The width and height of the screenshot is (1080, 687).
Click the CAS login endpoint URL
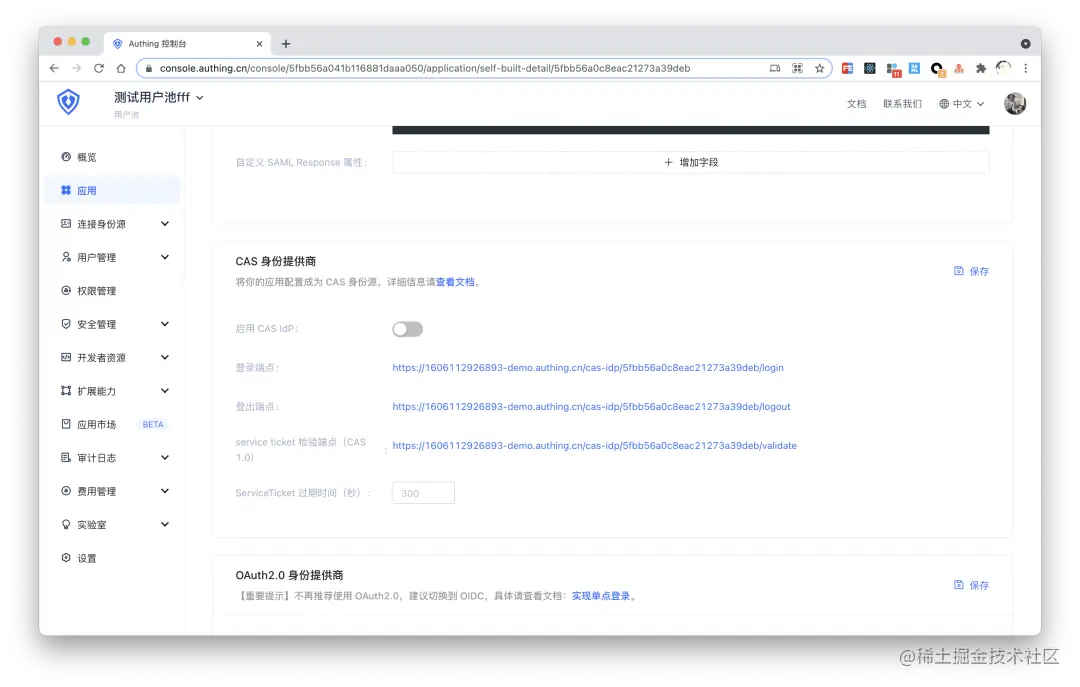pos(588,368)
